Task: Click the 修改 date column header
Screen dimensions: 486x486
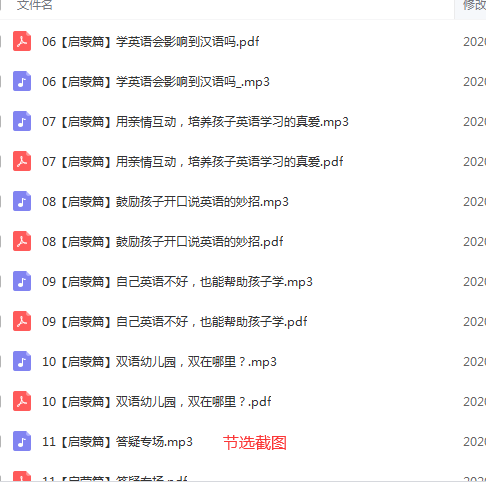Action: point(474,5)
